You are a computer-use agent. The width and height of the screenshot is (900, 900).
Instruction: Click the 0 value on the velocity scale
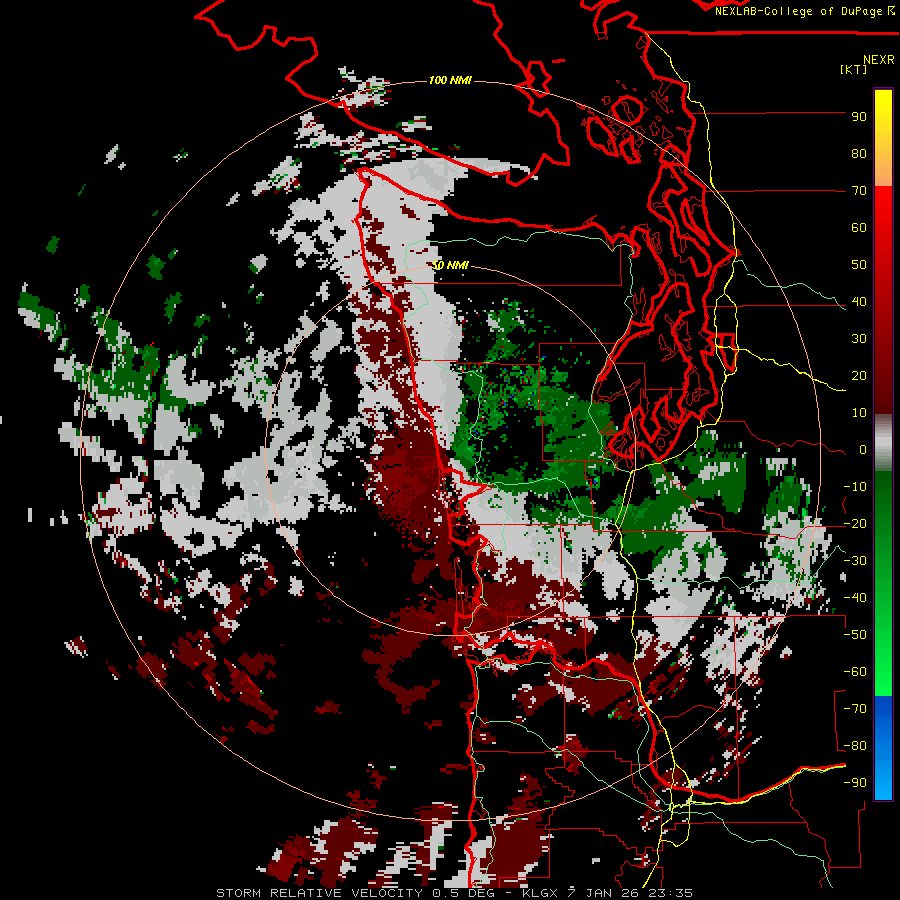[x=863, y=450]
